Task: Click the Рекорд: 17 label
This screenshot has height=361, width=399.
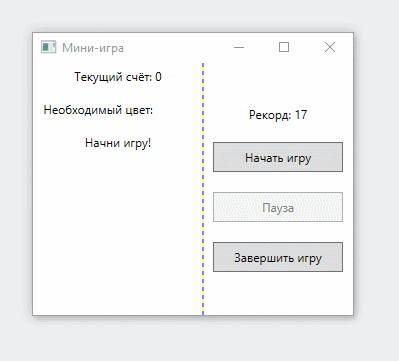Action: (278, 115)
